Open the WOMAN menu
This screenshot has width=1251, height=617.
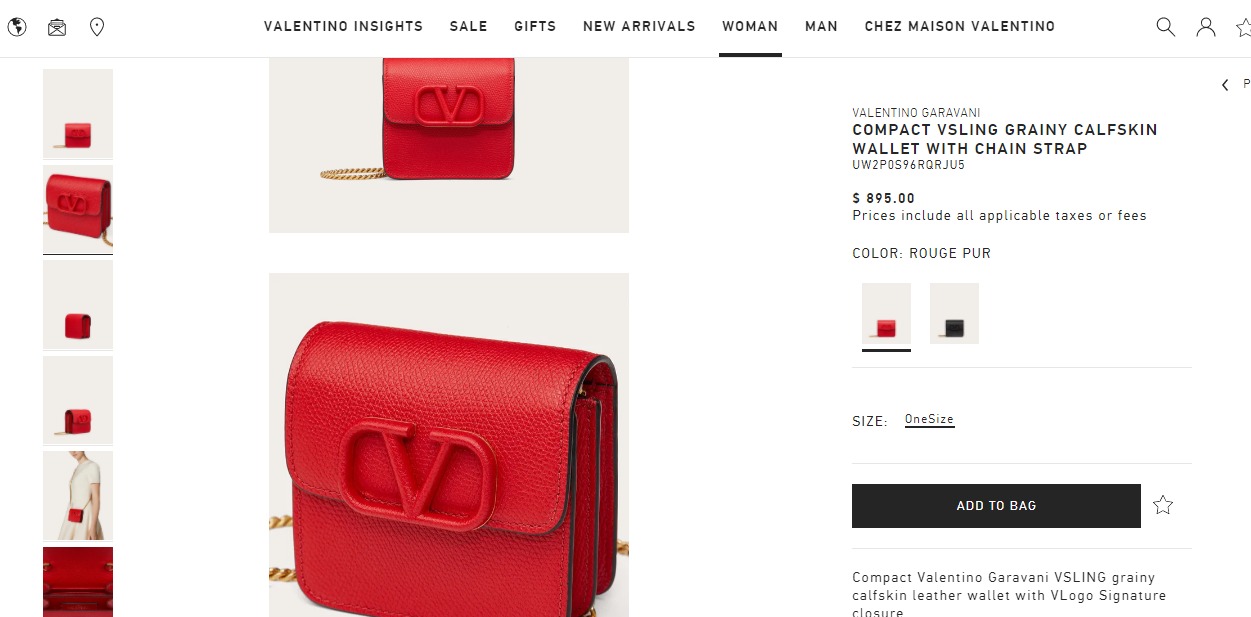click(x=750, y=27)
